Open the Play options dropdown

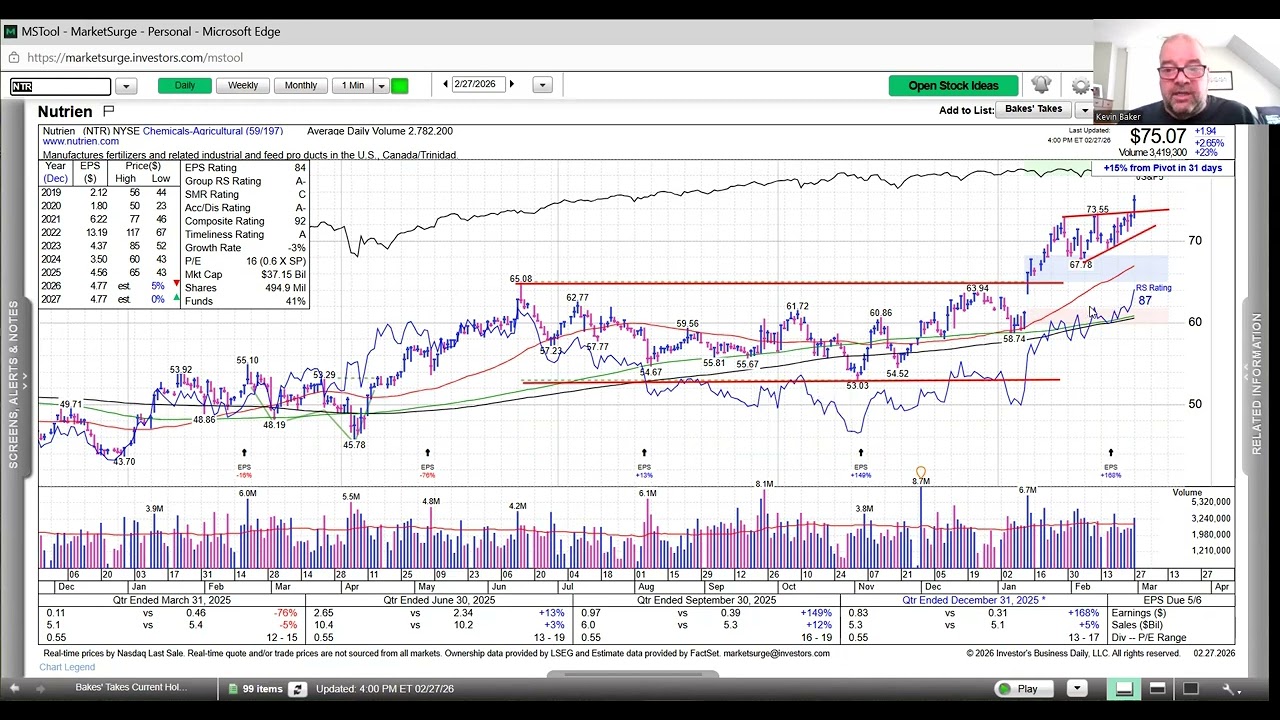point(1076,689)
